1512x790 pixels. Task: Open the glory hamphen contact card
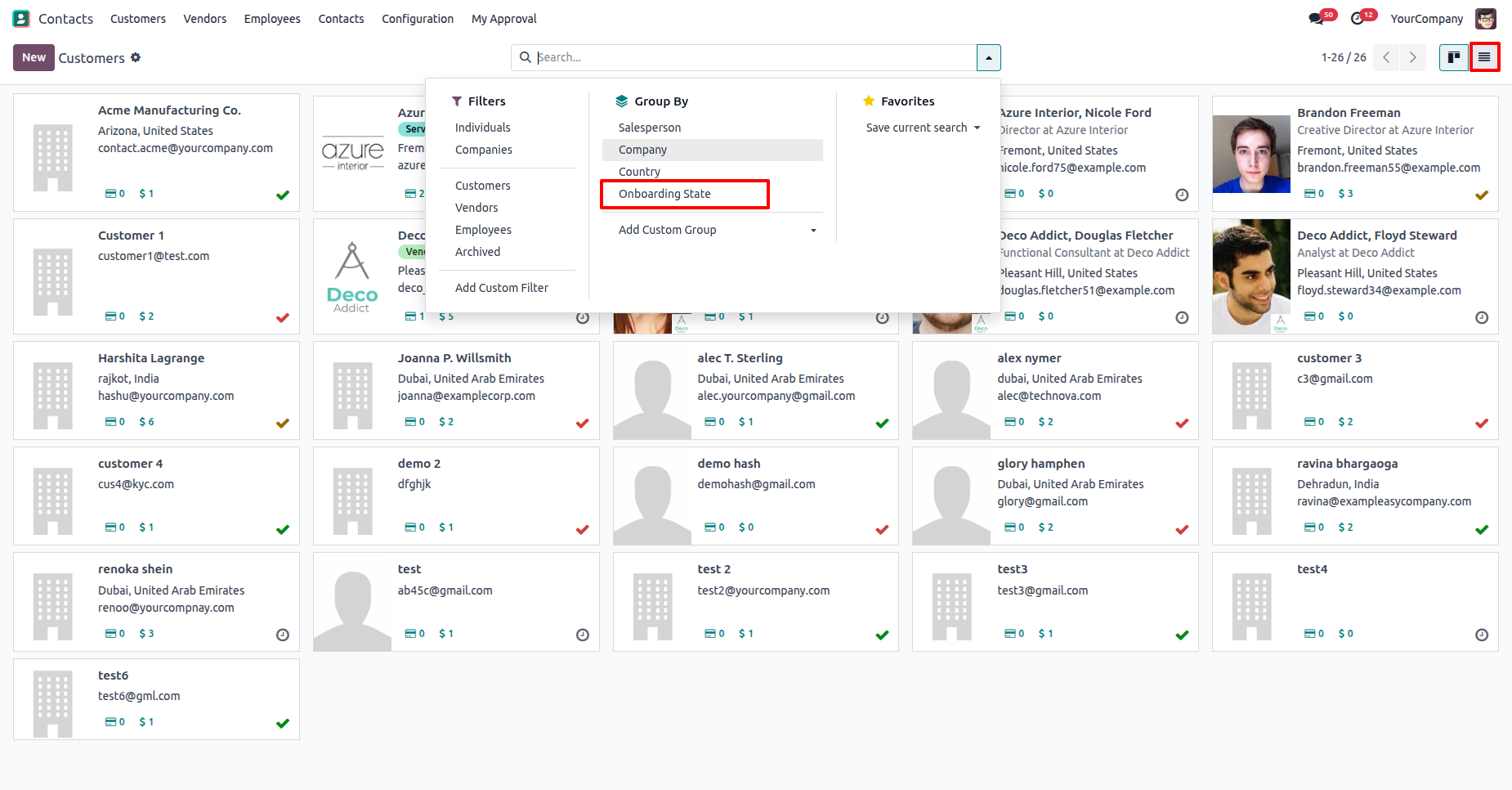point(1055,496)
